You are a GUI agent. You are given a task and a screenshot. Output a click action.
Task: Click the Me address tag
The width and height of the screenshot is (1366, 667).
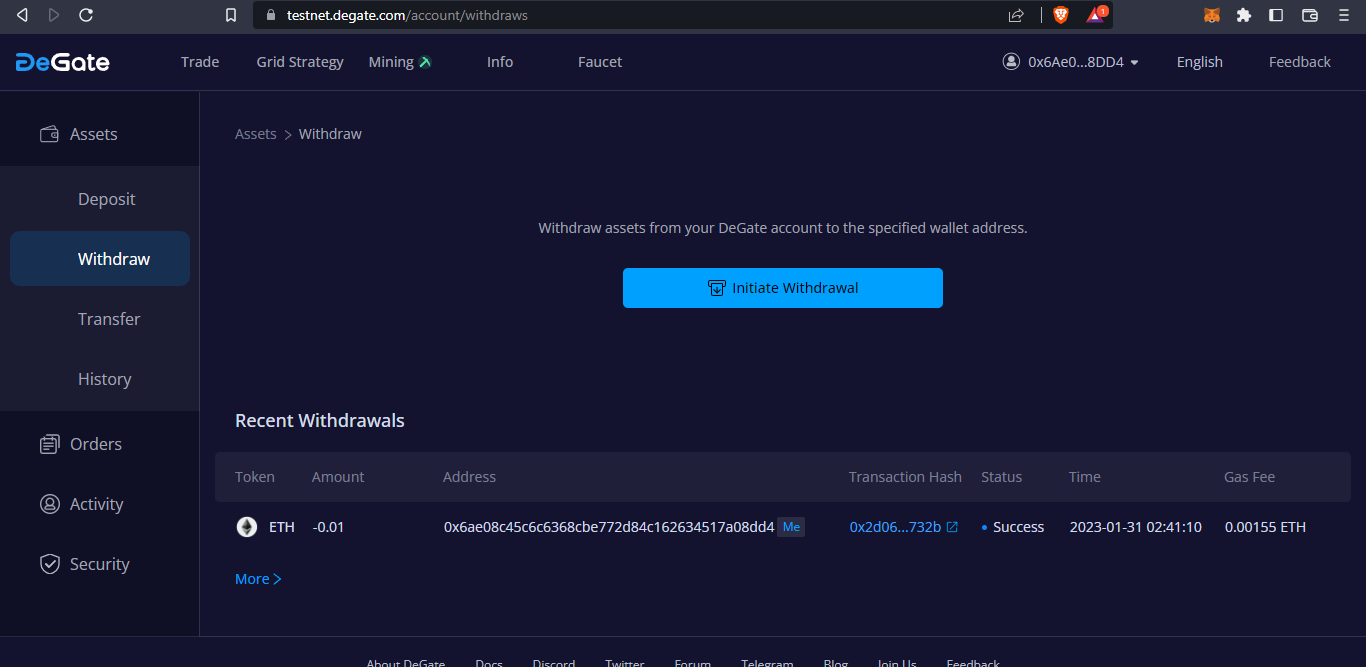tap(791, 527)
